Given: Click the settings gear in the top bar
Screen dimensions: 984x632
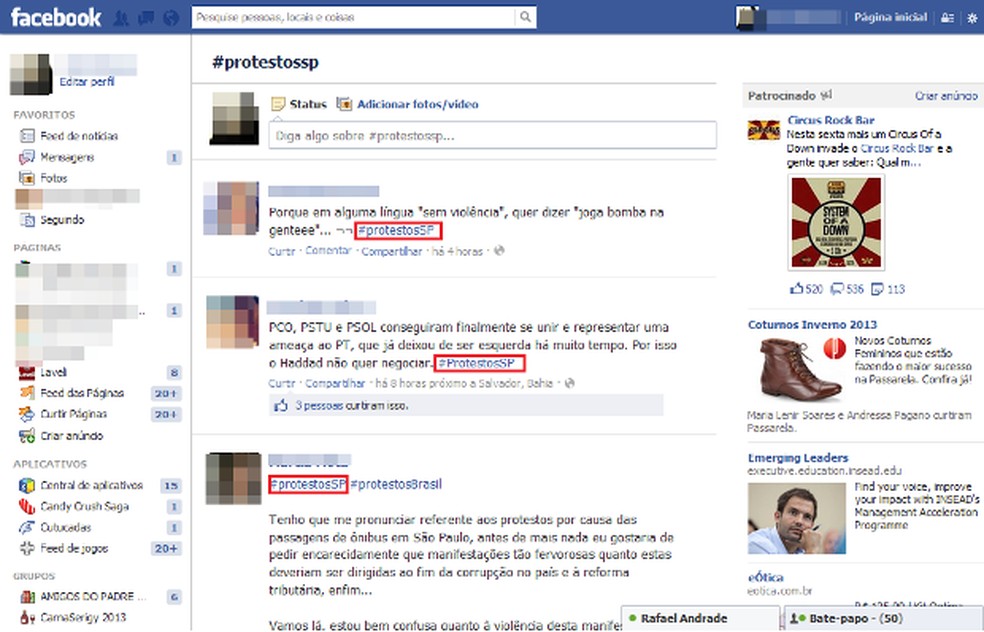Looking at the screenshot, I should click(971, 17).
